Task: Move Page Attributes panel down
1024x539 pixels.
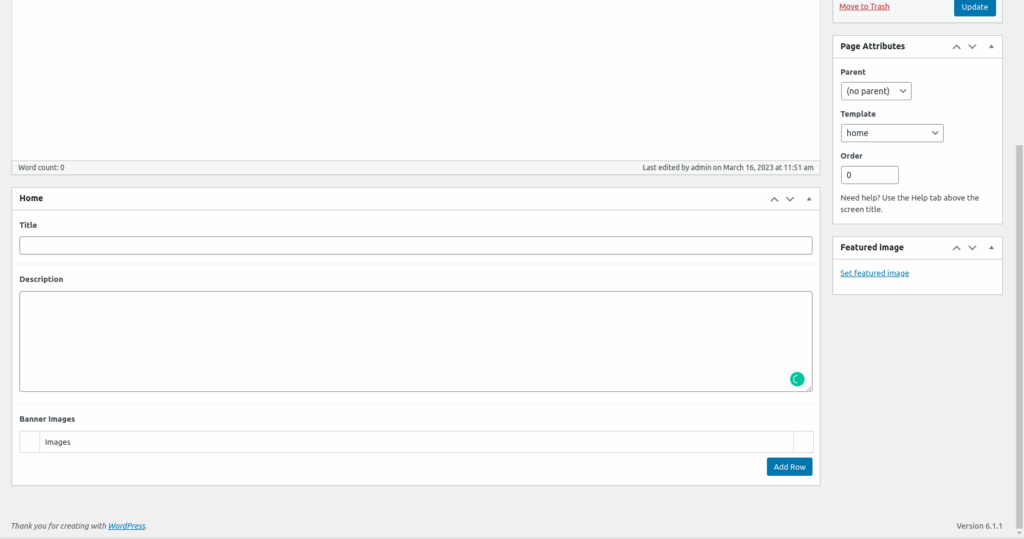Action: tap(972, 47)
